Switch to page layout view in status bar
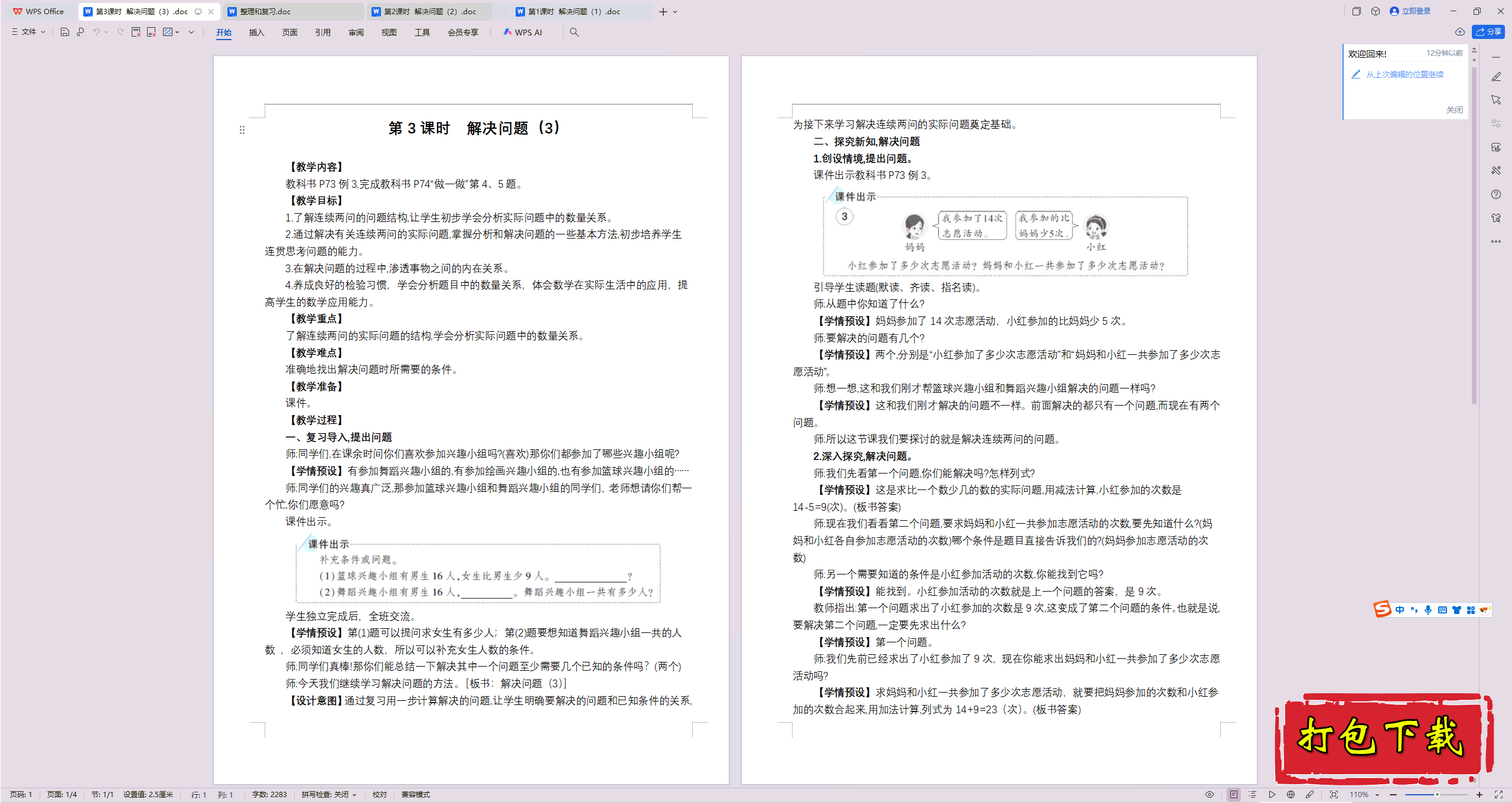Viewport: 1512px width, 803px height. pyautogui.click(x=1234, y=795)
